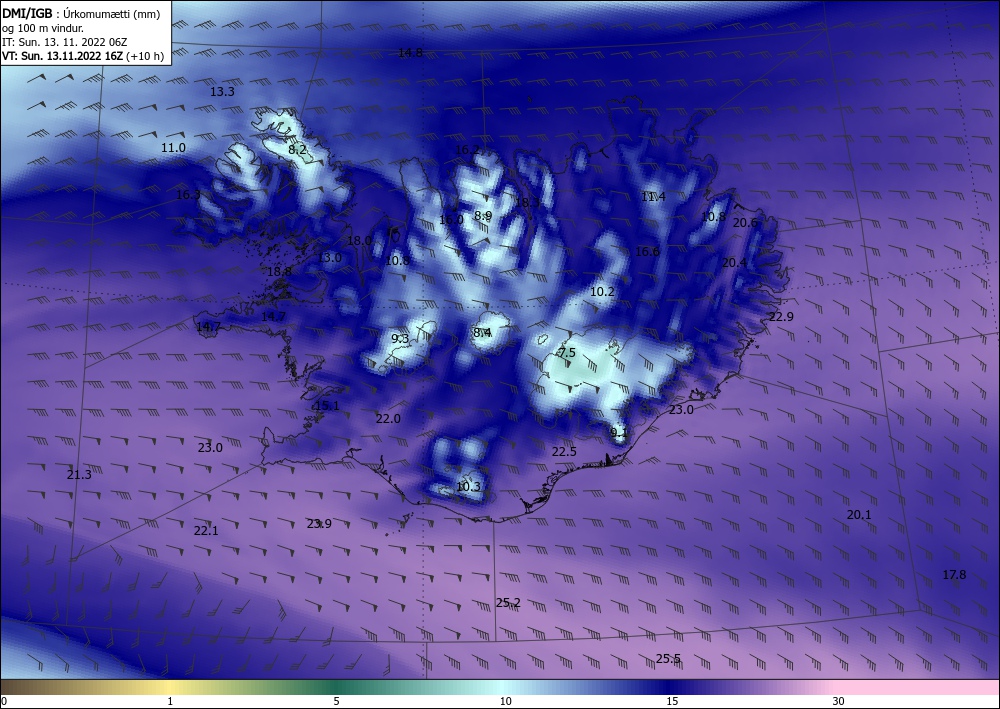Click the 13.0 value on the map
1000x709 pixels.
(330, 258)
